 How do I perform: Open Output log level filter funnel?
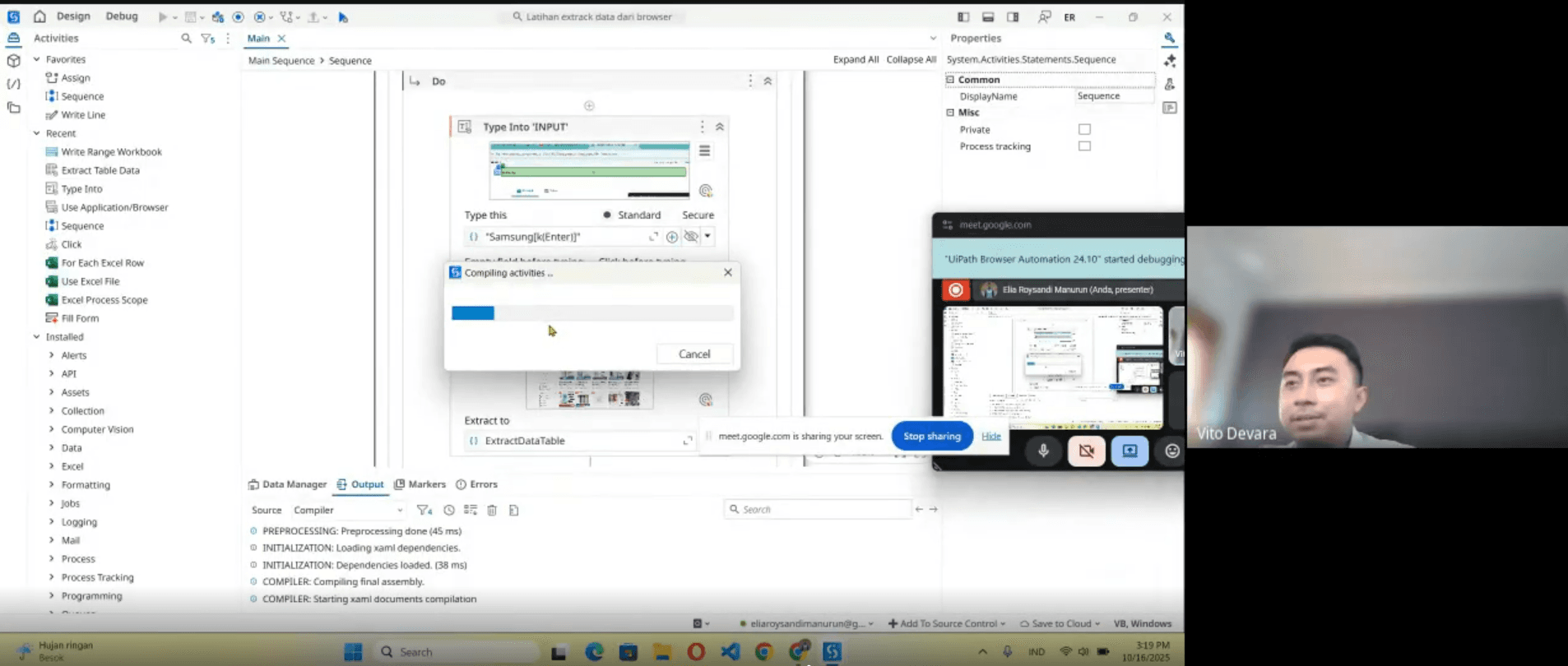pos(424,510)
